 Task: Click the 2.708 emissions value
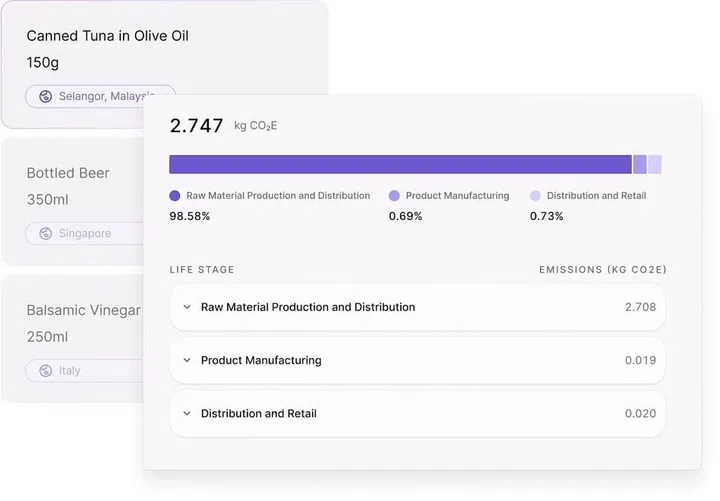point(641,307)
